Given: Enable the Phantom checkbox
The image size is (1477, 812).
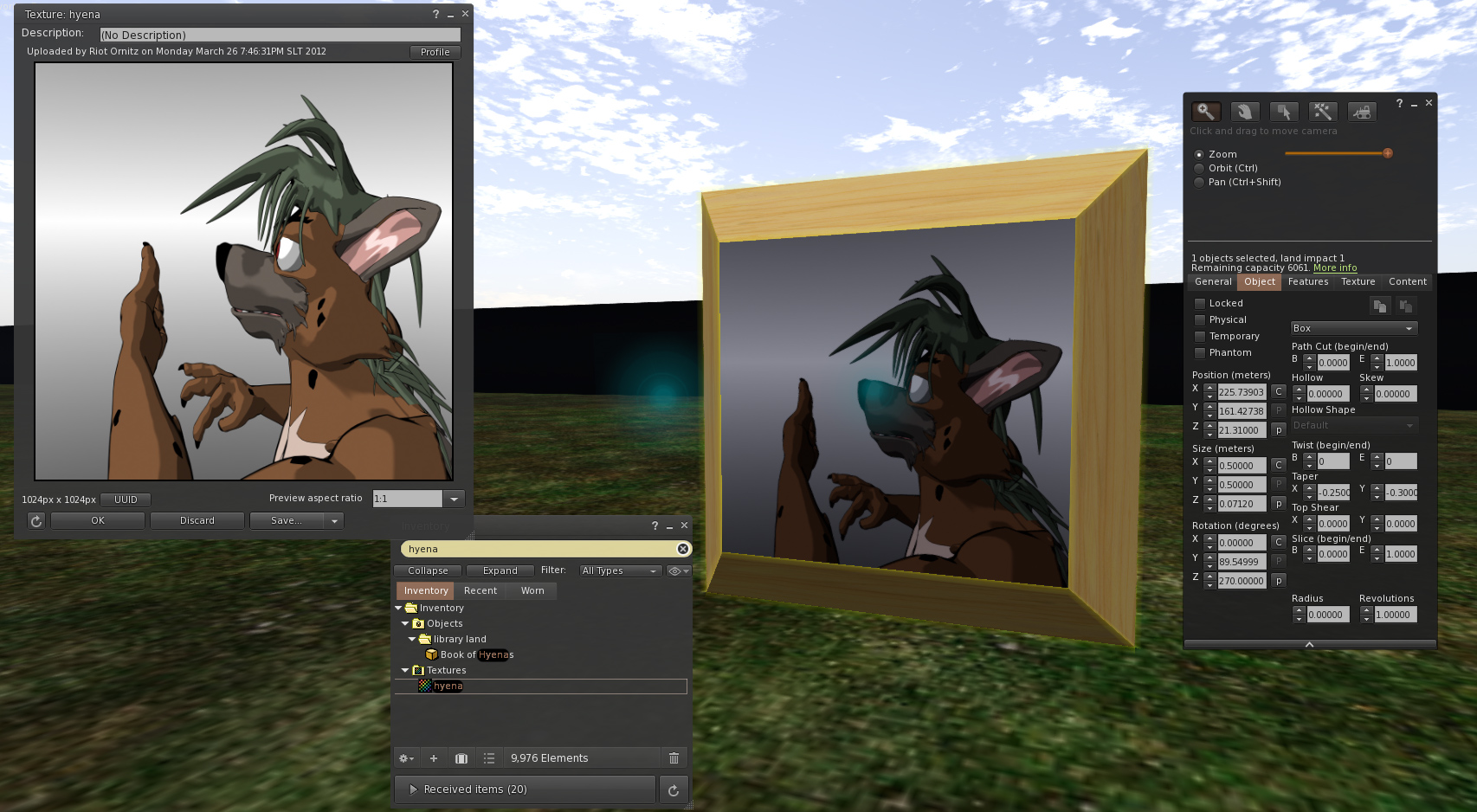Looking at the screenshot, I should (x=1200, y=352).
